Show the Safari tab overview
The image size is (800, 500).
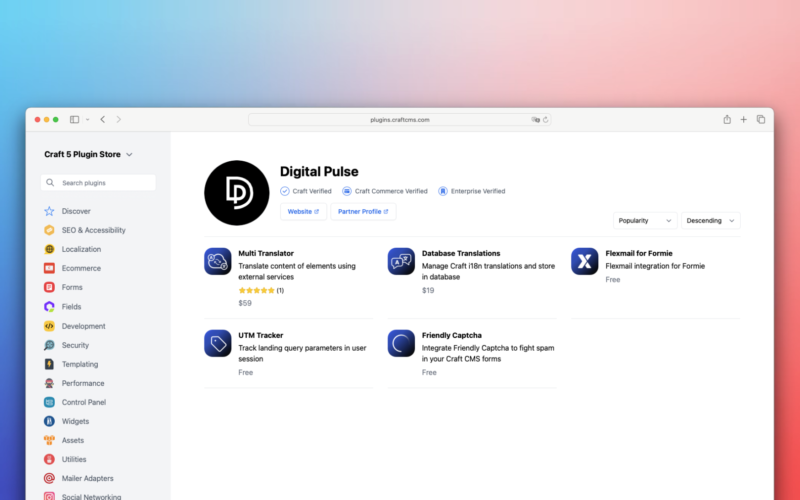(x=761, y=119)
